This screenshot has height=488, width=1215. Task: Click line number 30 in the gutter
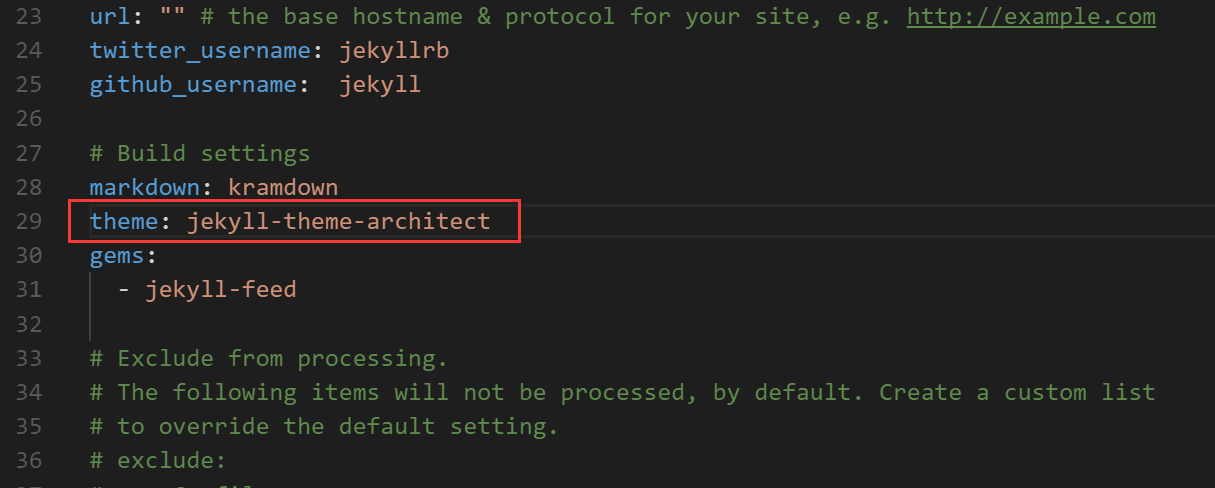[29, 256]
